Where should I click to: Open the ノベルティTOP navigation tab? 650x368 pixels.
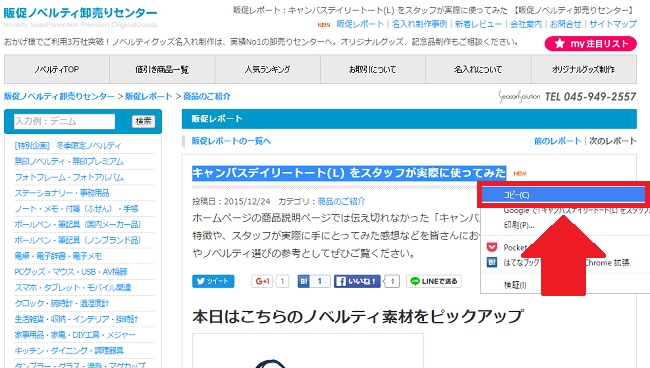click(57, 69)
